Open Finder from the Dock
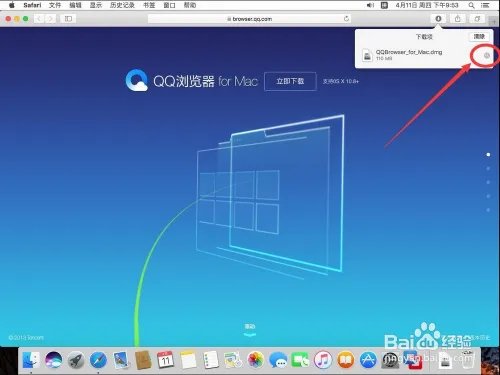The image size is (500, 375). (x=31, y=360)
